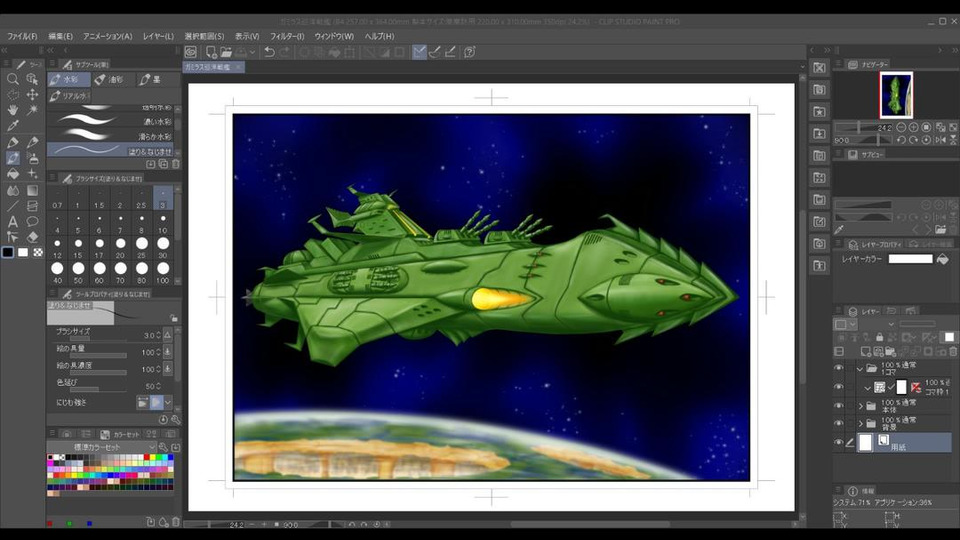Select the 水彩 sub tool group
The image size is (960, 540).
(x=69, y=80)
